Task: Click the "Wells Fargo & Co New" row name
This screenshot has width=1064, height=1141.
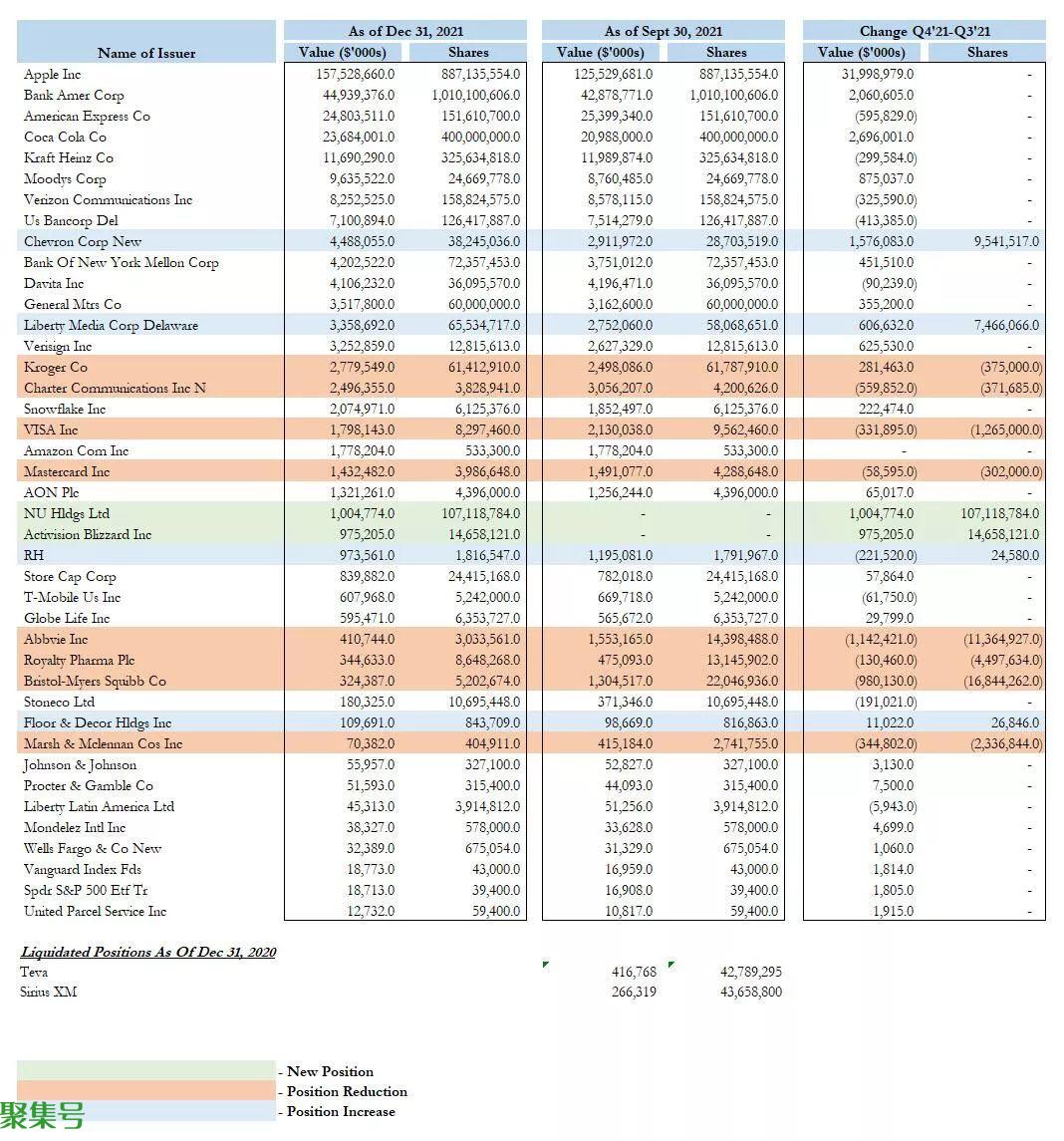Action: [93, 848]
